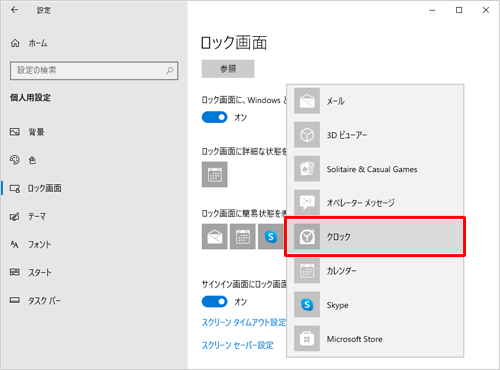Open ホーム settings home

click(x=29, y=43)
